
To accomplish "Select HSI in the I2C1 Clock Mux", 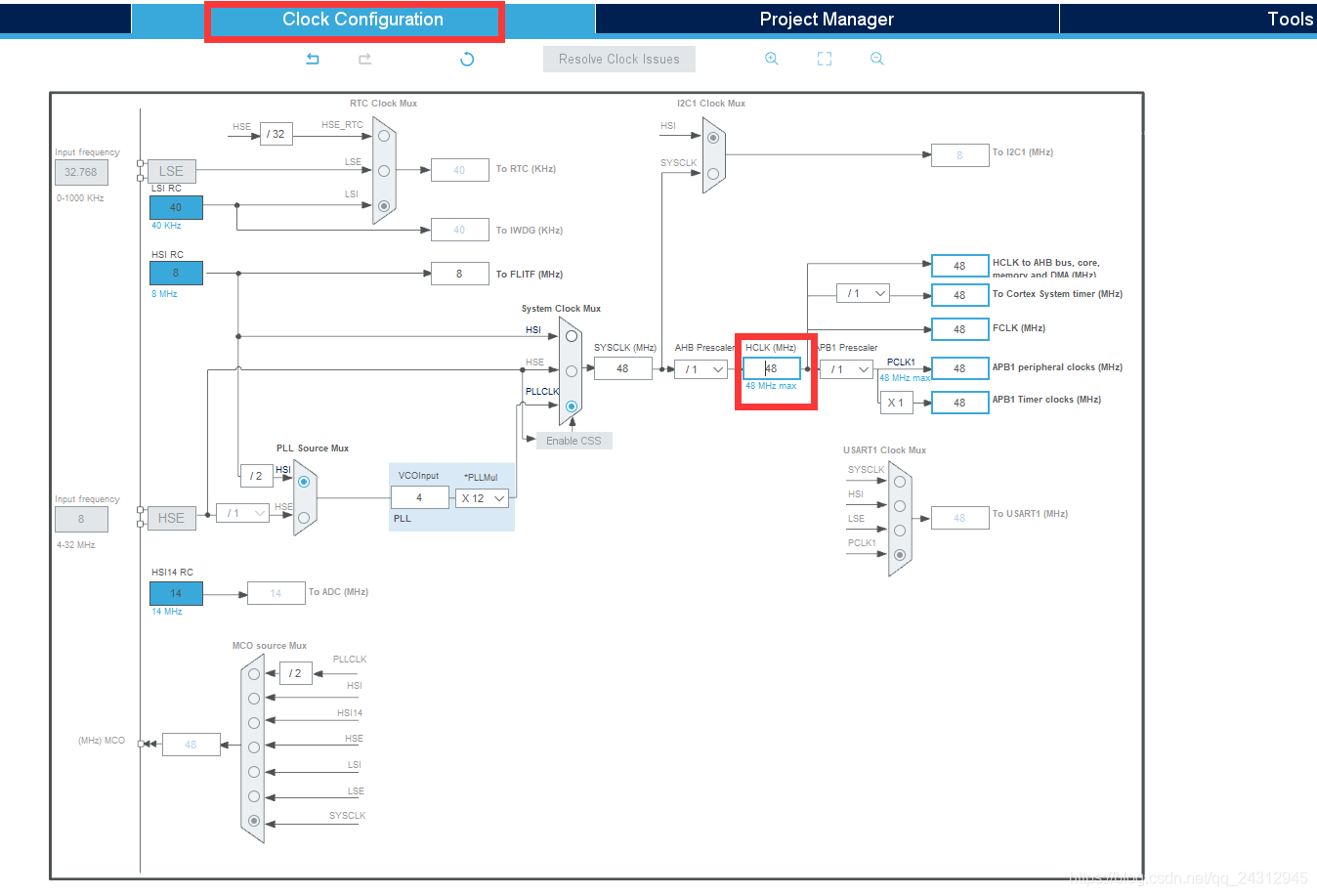I will click(x=713, y=138).
